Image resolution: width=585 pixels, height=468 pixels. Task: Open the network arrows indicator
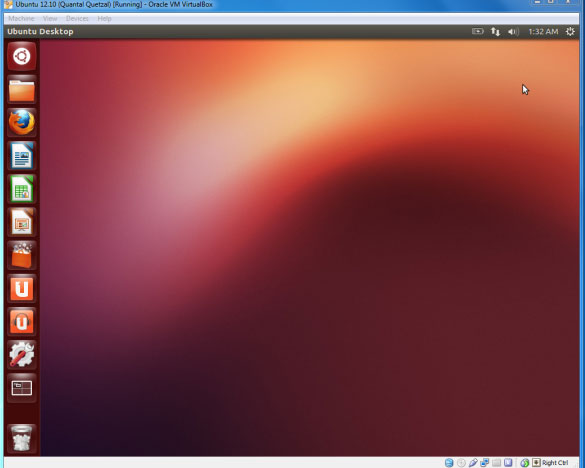[495, 32]
